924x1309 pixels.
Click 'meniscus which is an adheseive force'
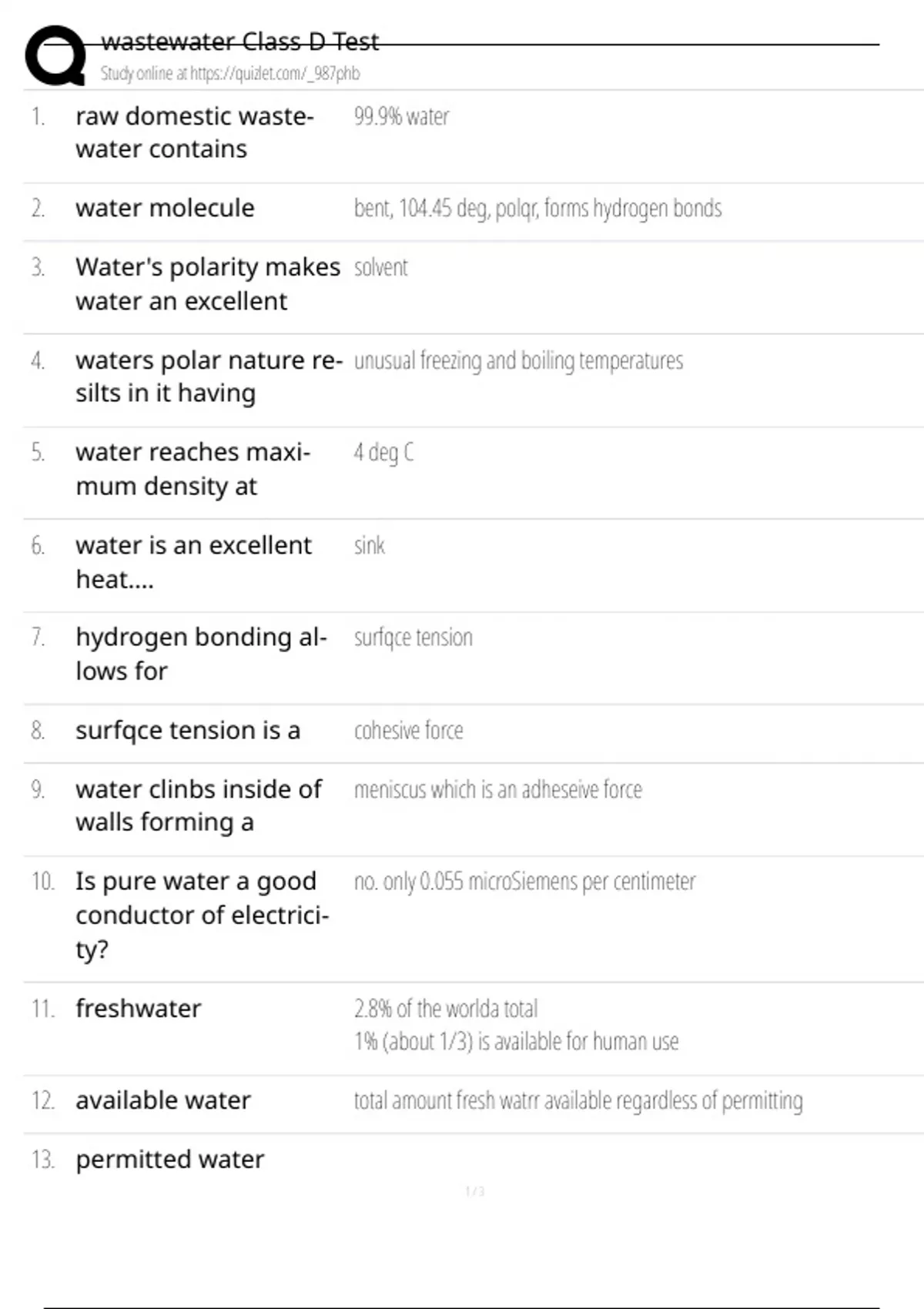[497, 790]
